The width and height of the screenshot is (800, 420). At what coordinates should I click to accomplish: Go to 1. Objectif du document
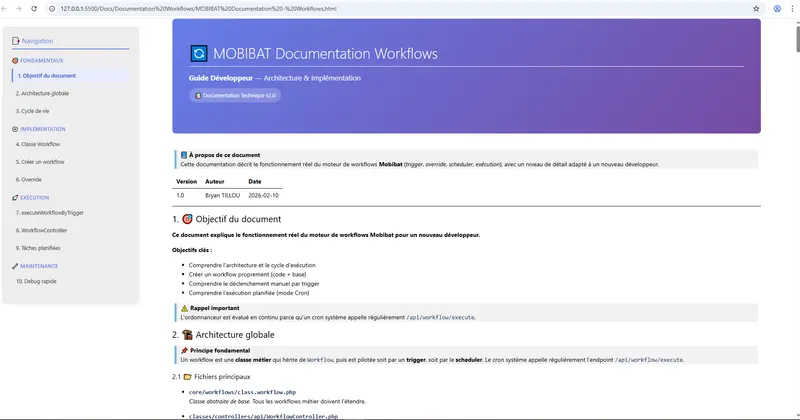[x=71, y=76]
